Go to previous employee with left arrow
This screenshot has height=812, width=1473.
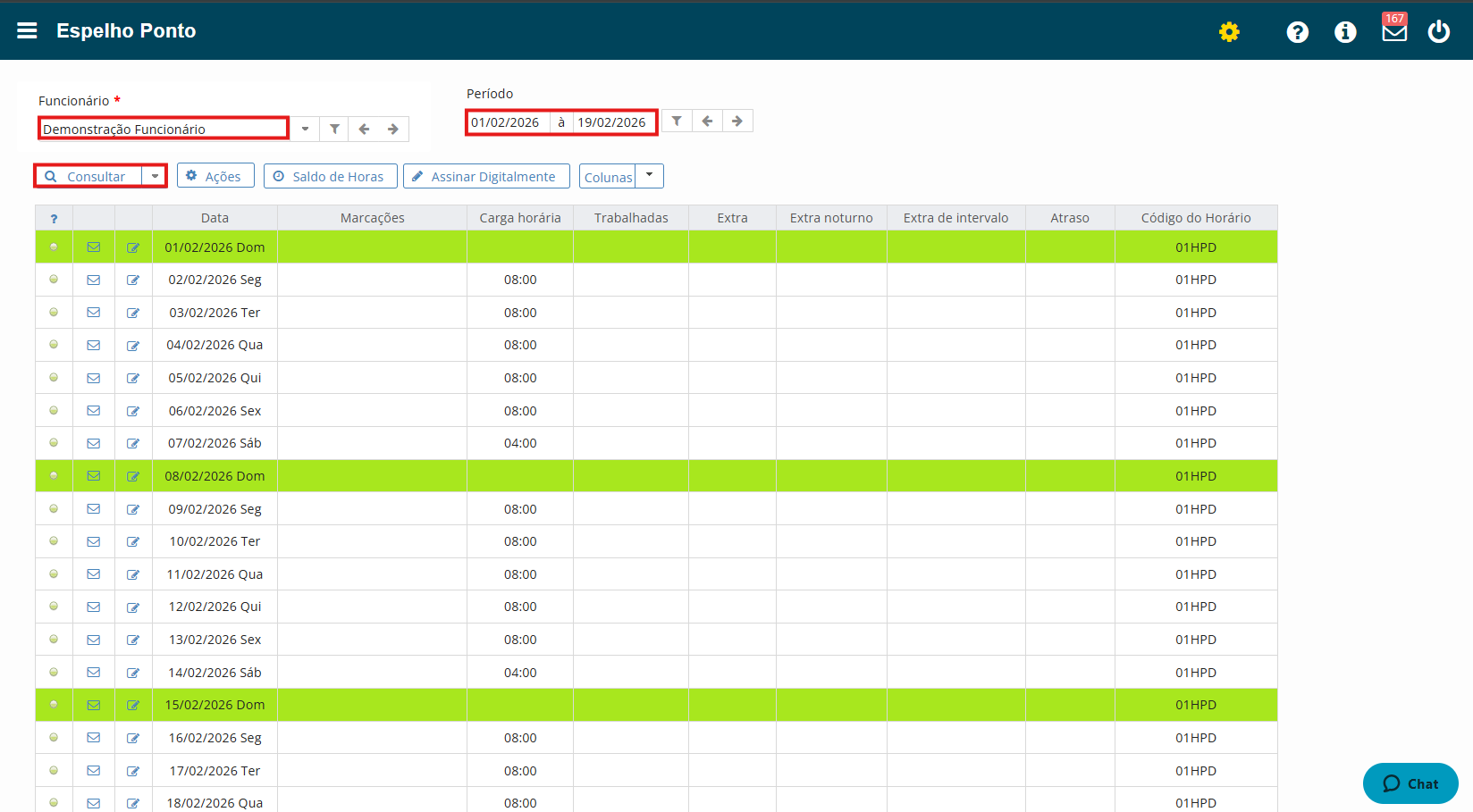(364, 130)
